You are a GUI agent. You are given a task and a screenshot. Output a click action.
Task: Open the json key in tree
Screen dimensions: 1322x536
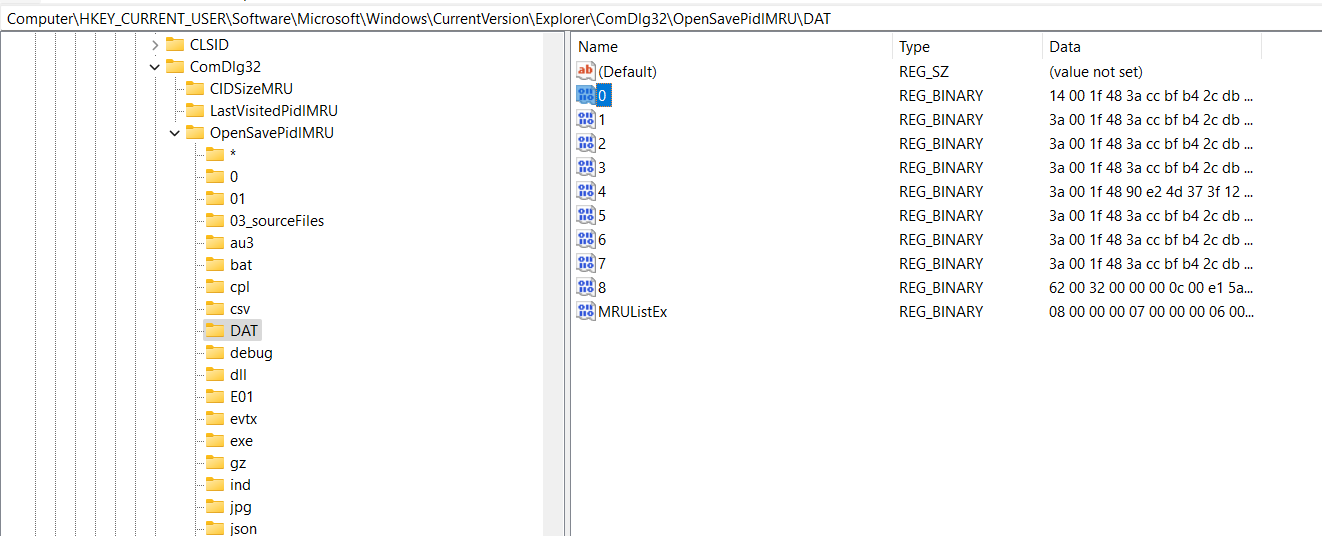coord(243,529)
